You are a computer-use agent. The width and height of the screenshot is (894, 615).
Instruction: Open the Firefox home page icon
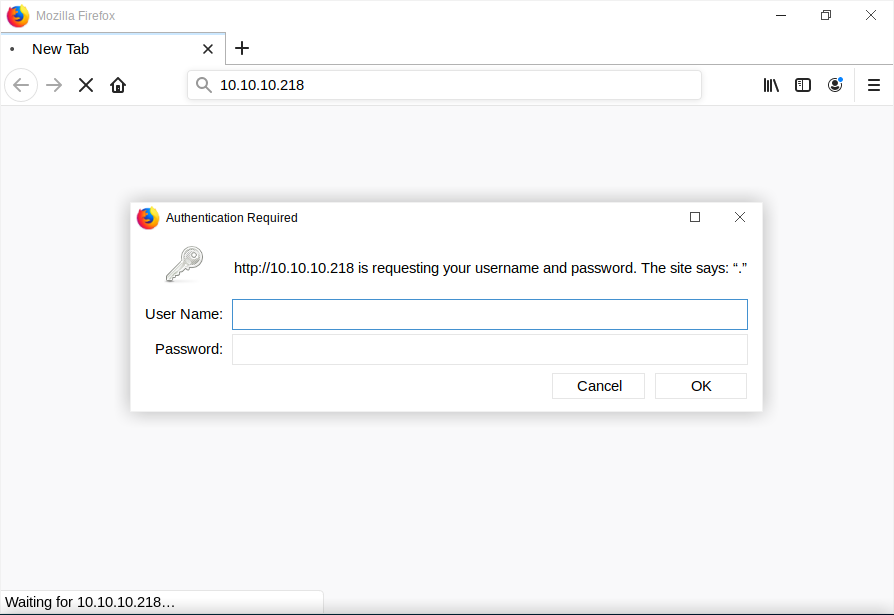click(118, 85)
